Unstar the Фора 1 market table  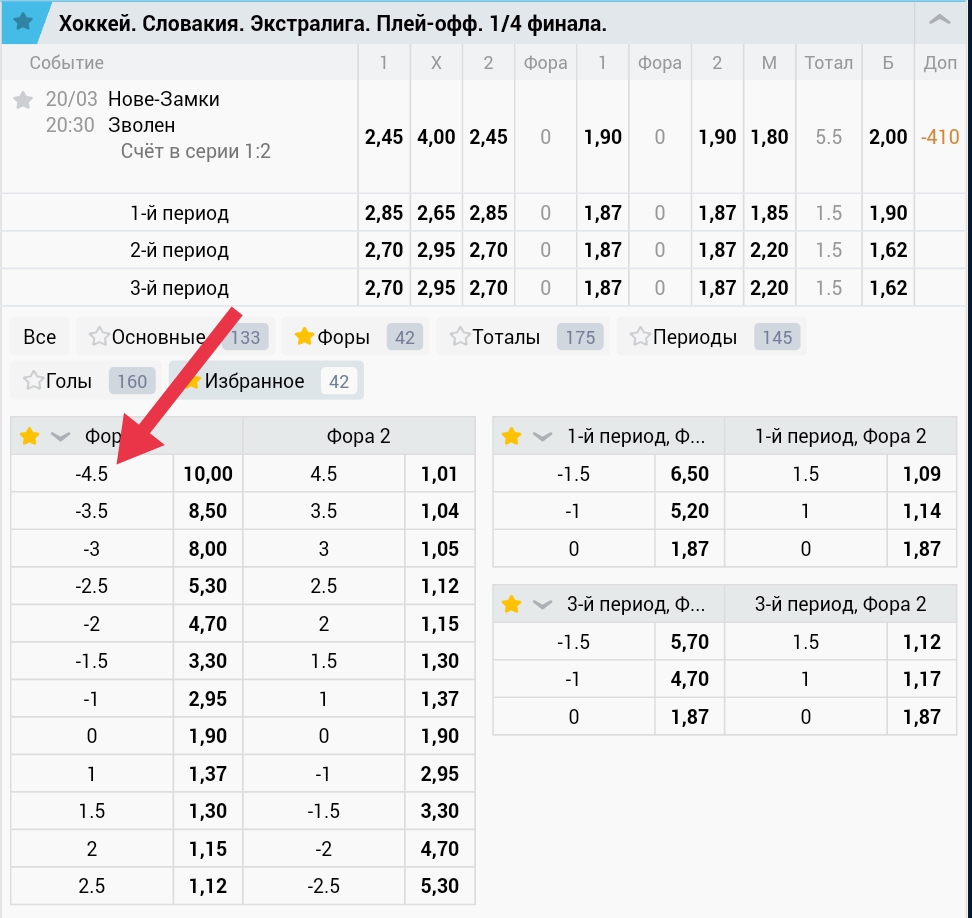30,436
